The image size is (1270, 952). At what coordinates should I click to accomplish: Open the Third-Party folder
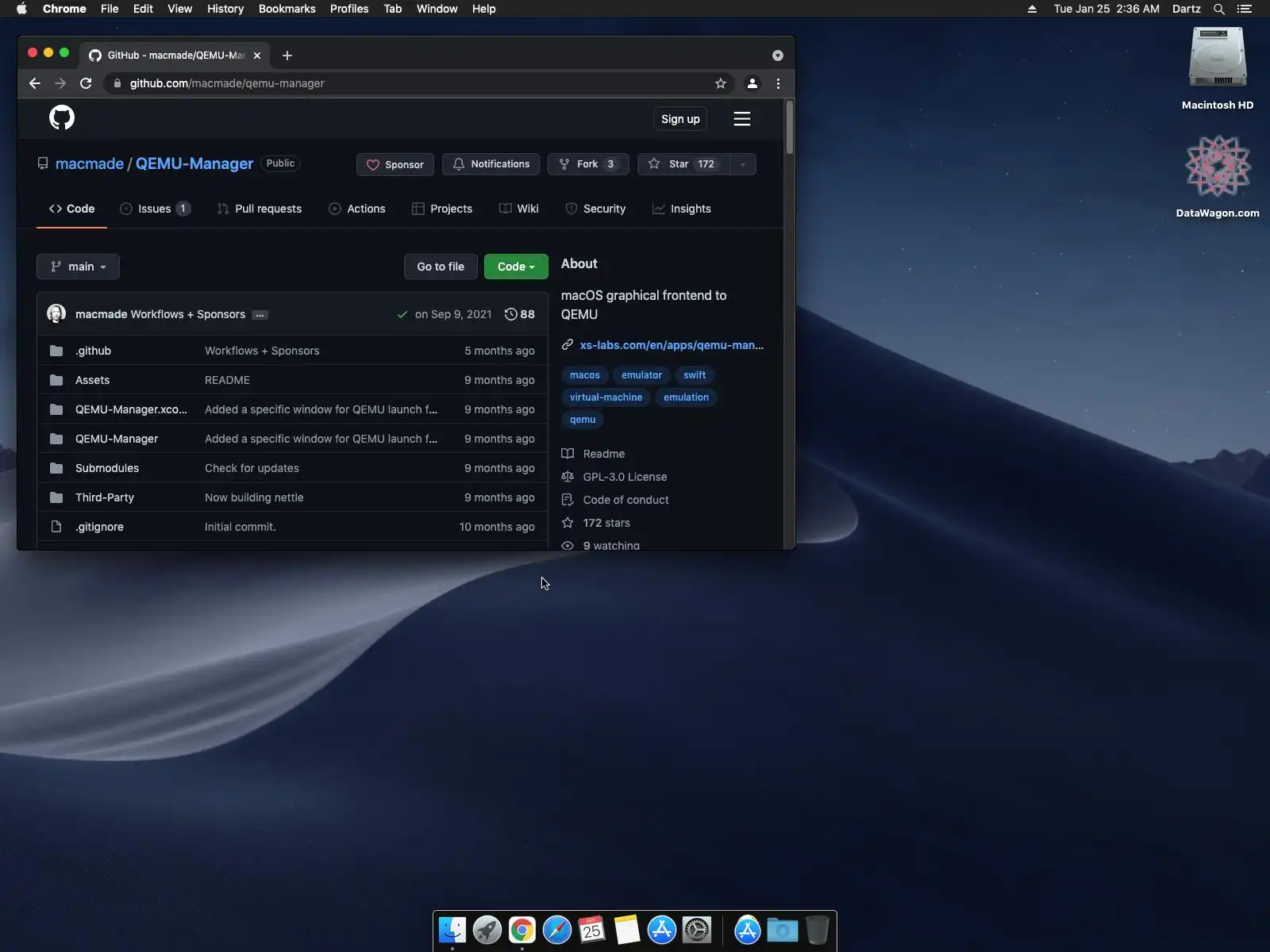tap(105, 497)
